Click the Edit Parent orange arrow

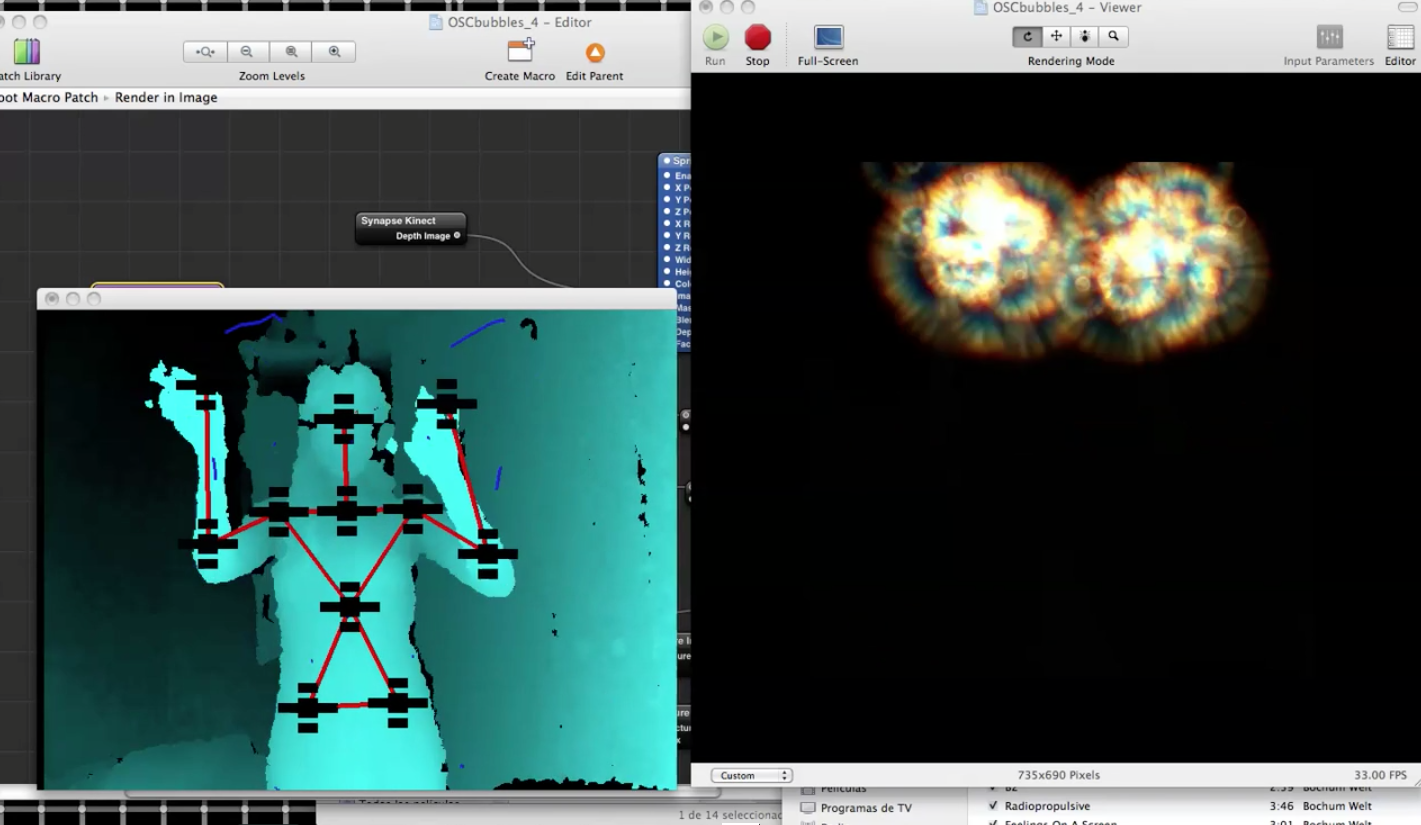[x=595, y=53]
